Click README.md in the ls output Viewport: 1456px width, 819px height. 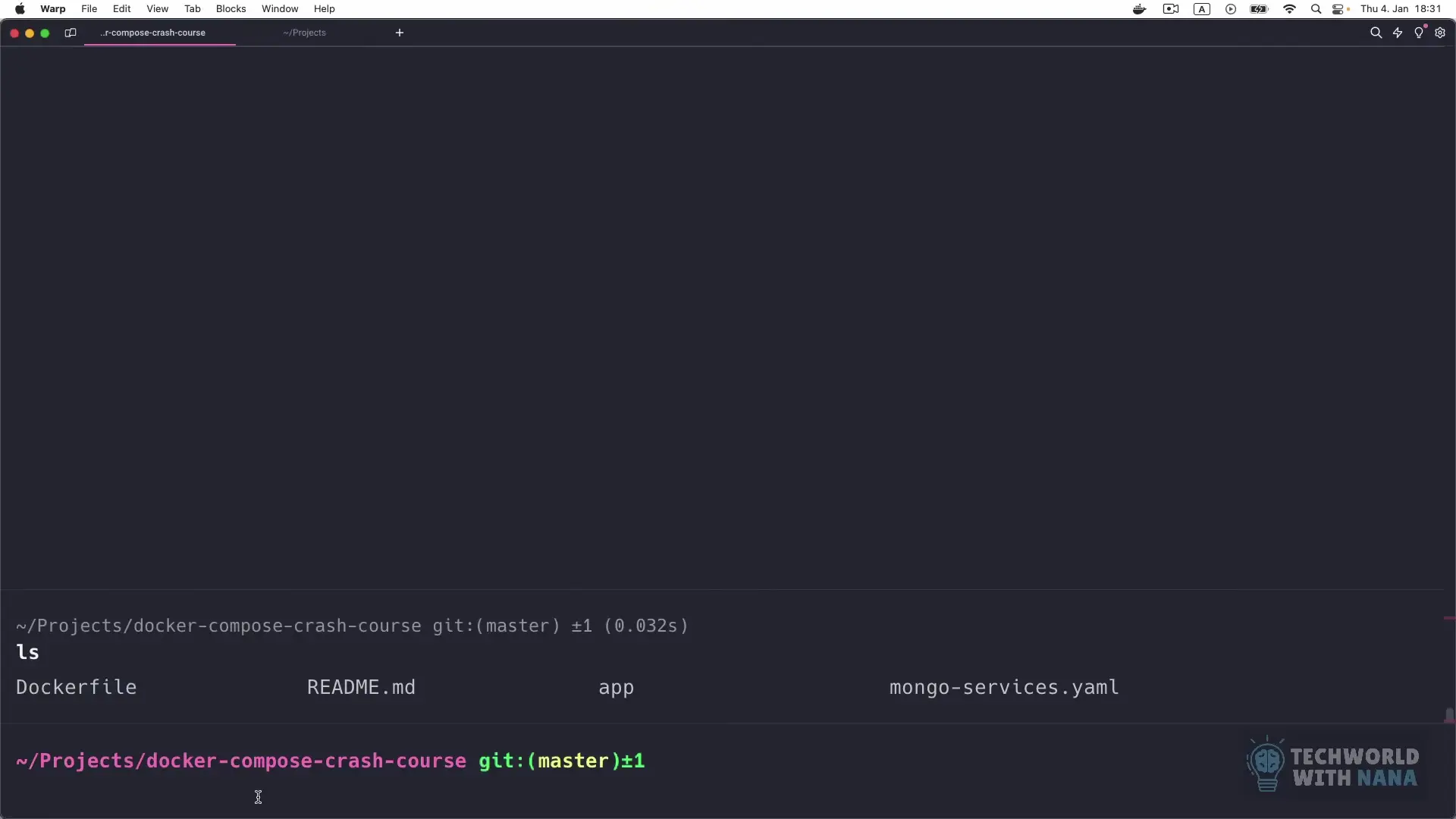[361, 687]
